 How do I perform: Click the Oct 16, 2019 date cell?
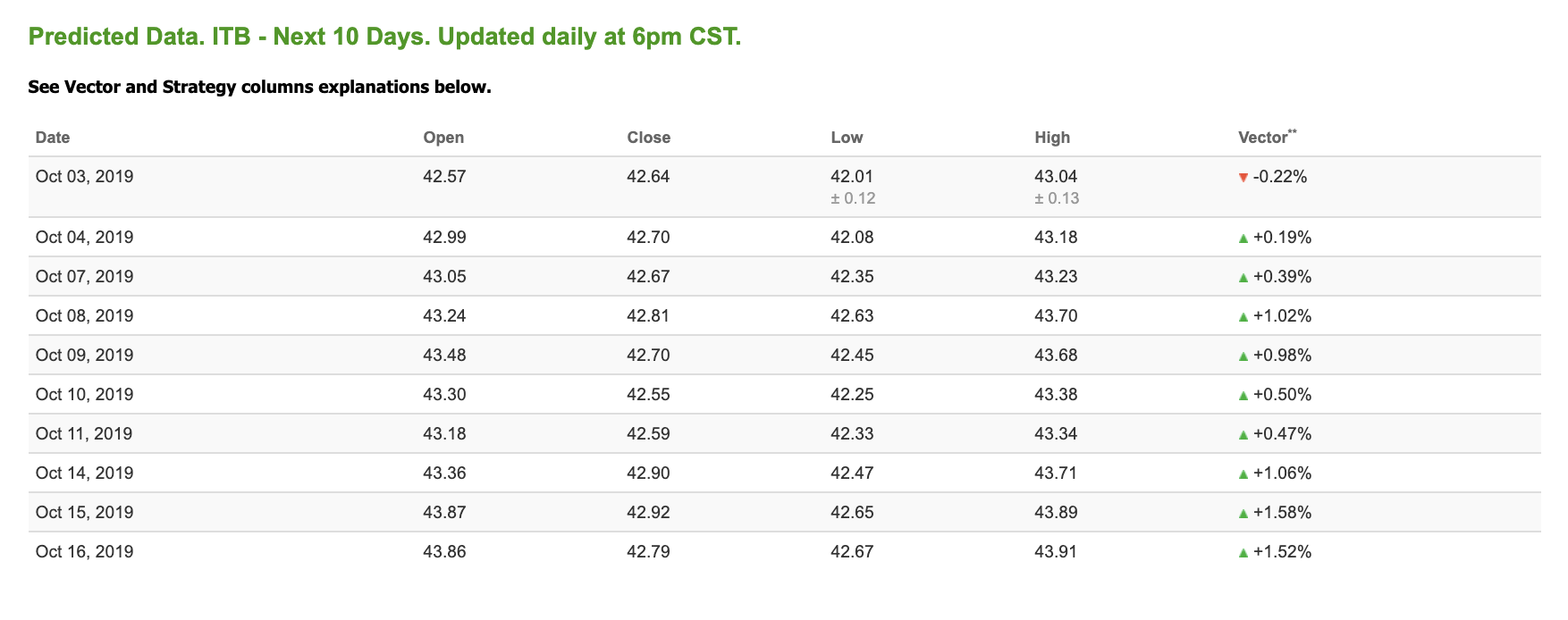[x=85, y=552]
